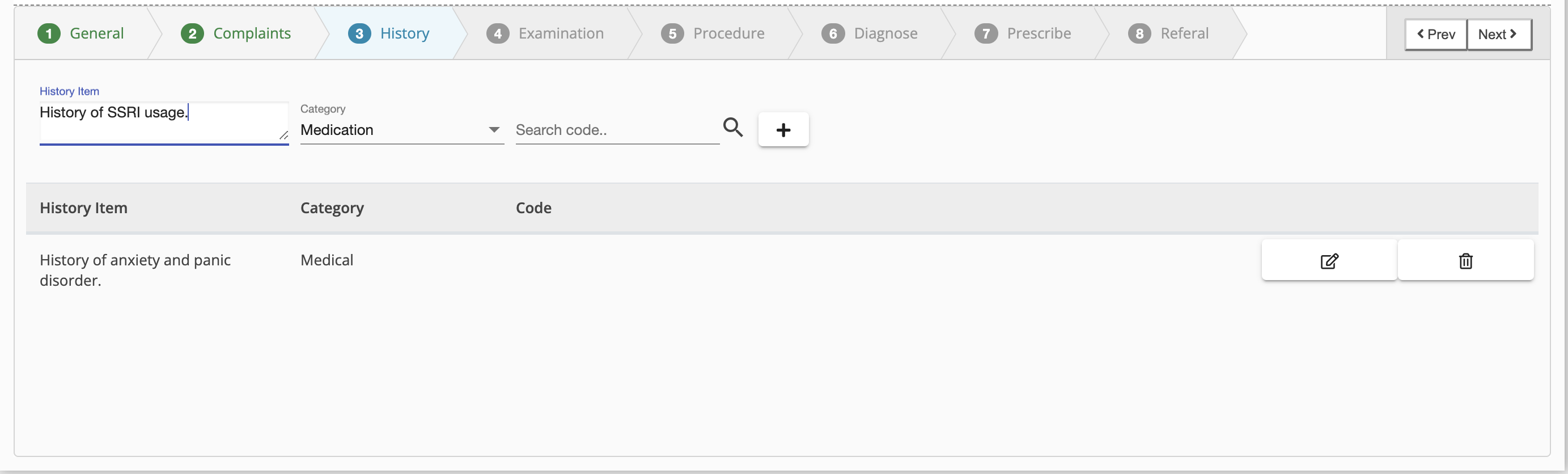Add history item with plus button
The width and height of the screenshot is (1568, 474).
(783, 129)
